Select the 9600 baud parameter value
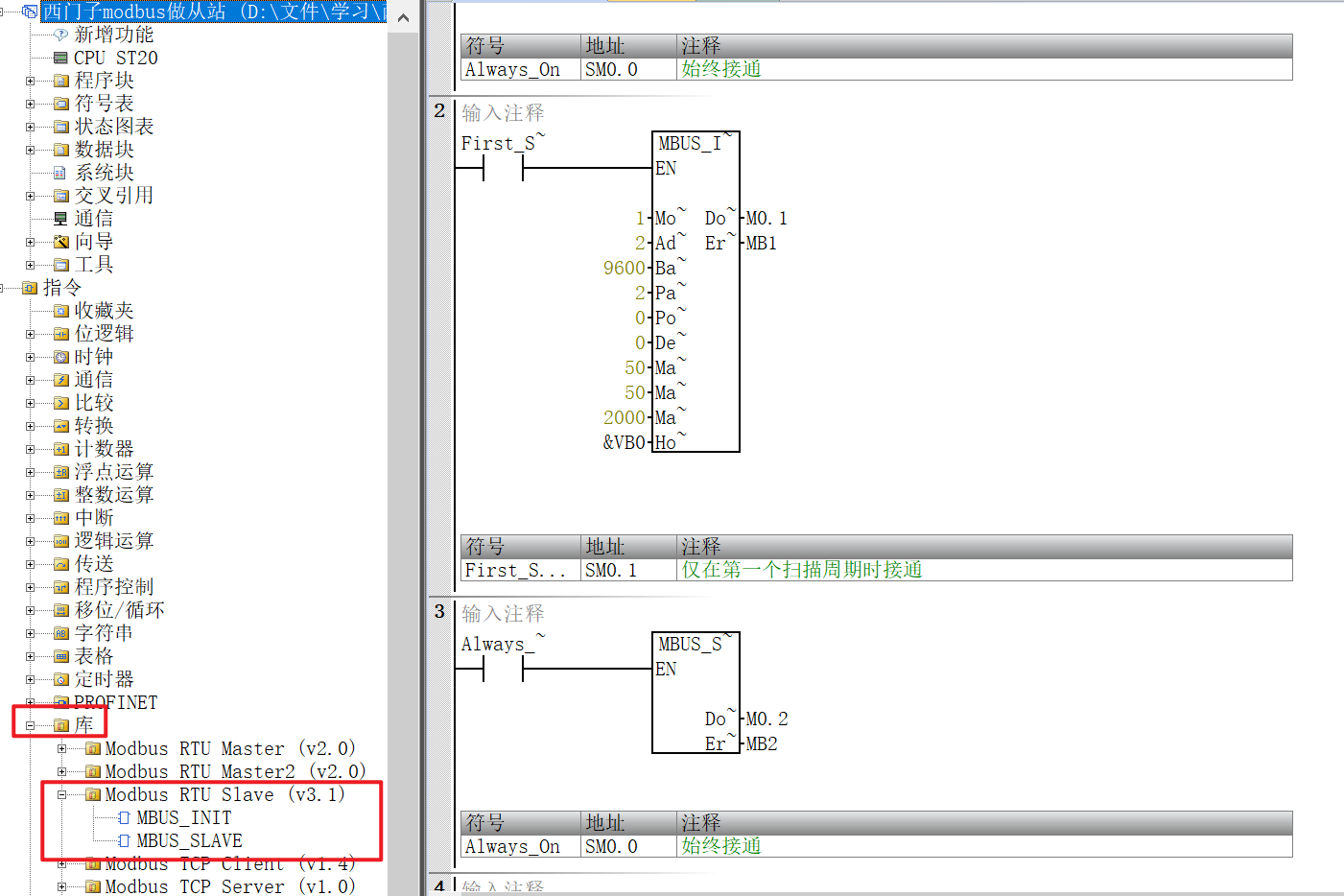The image size is (1344, 896). coord(624,269)
